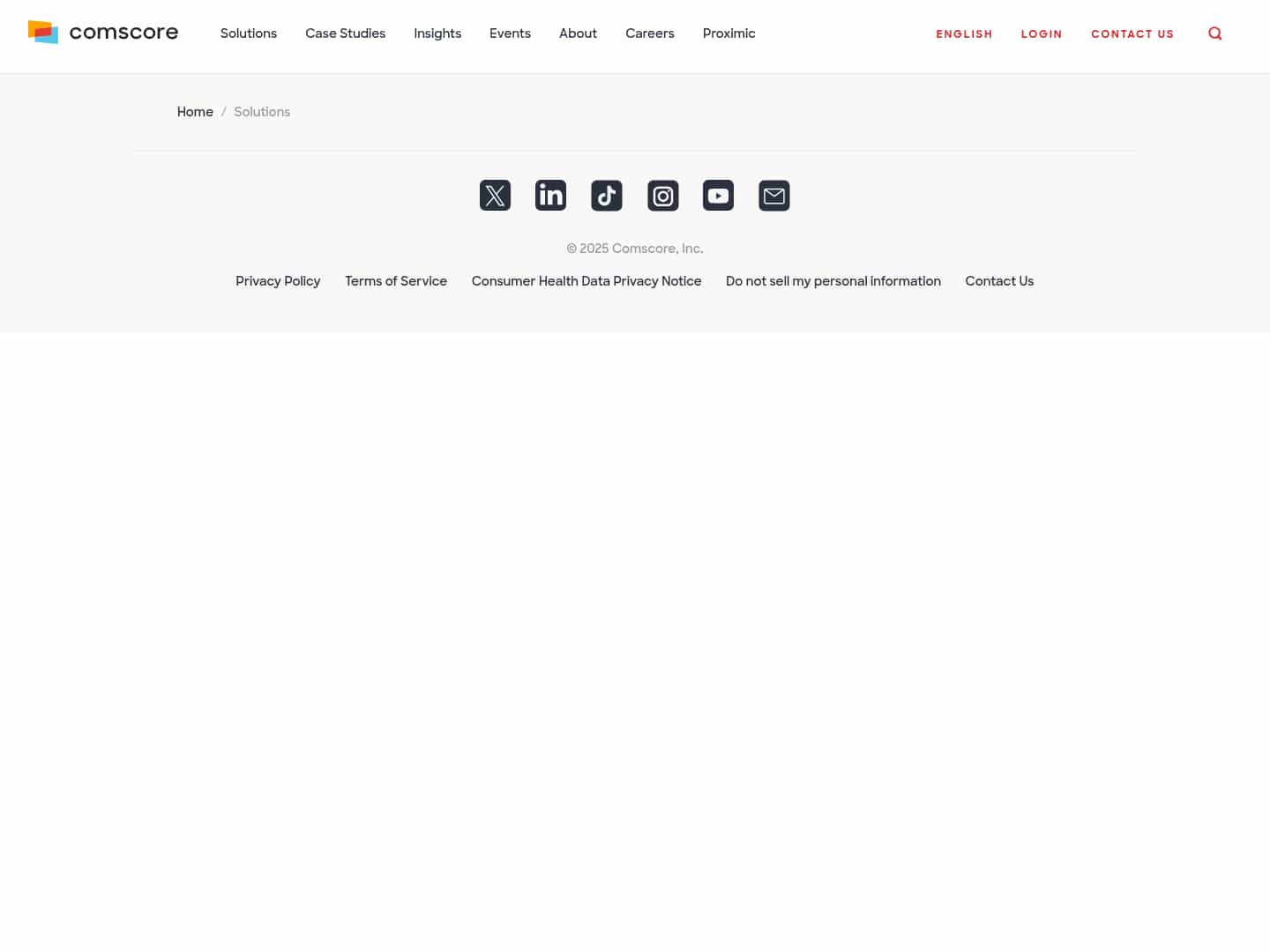Go back via Home breadcrumb
The width and height of the screenshot is (1270, 952).
tap(195, 112)
